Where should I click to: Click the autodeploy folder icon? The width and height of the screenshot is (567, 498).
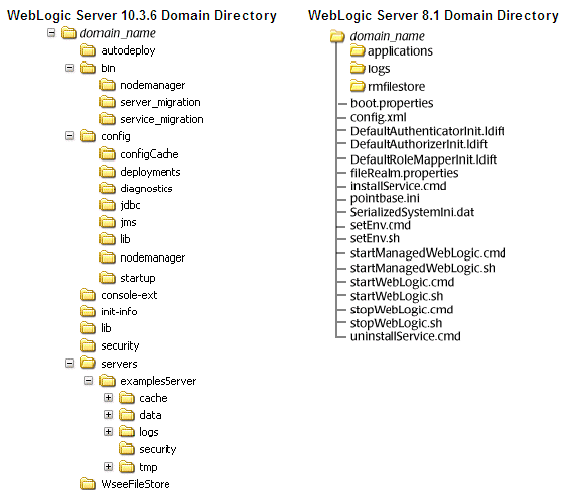[x=88, y=51]
